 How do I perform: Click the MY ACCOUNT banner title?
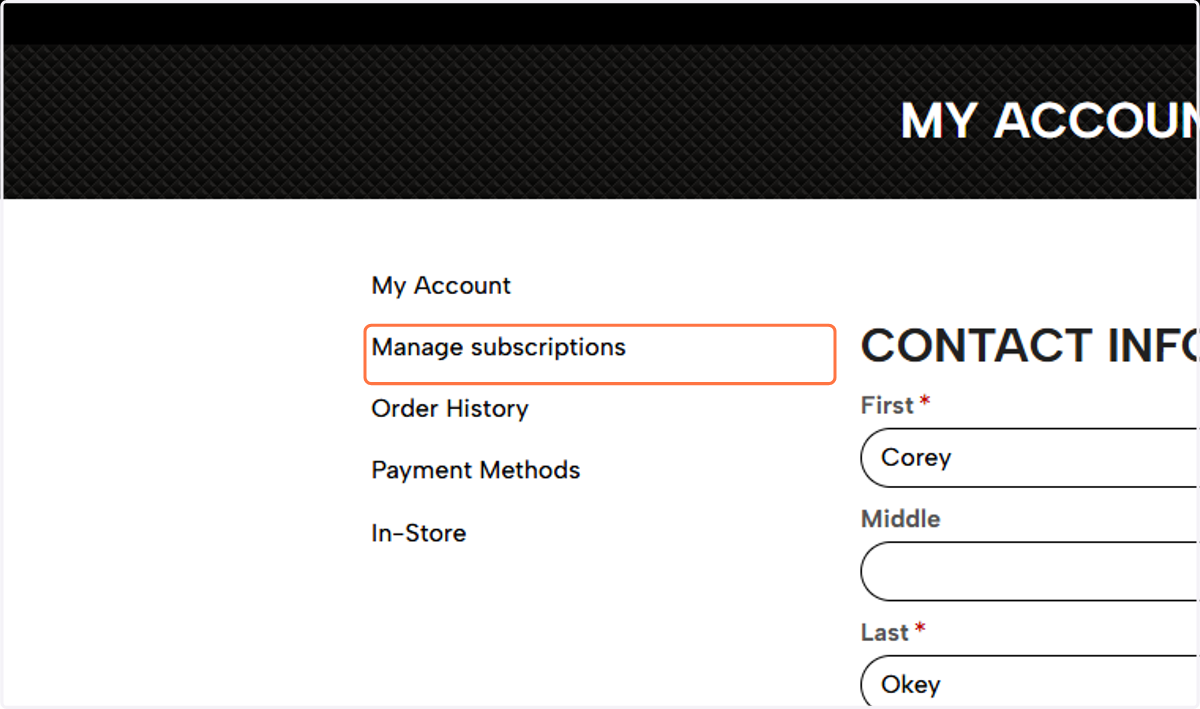(x=1049, y=121)
